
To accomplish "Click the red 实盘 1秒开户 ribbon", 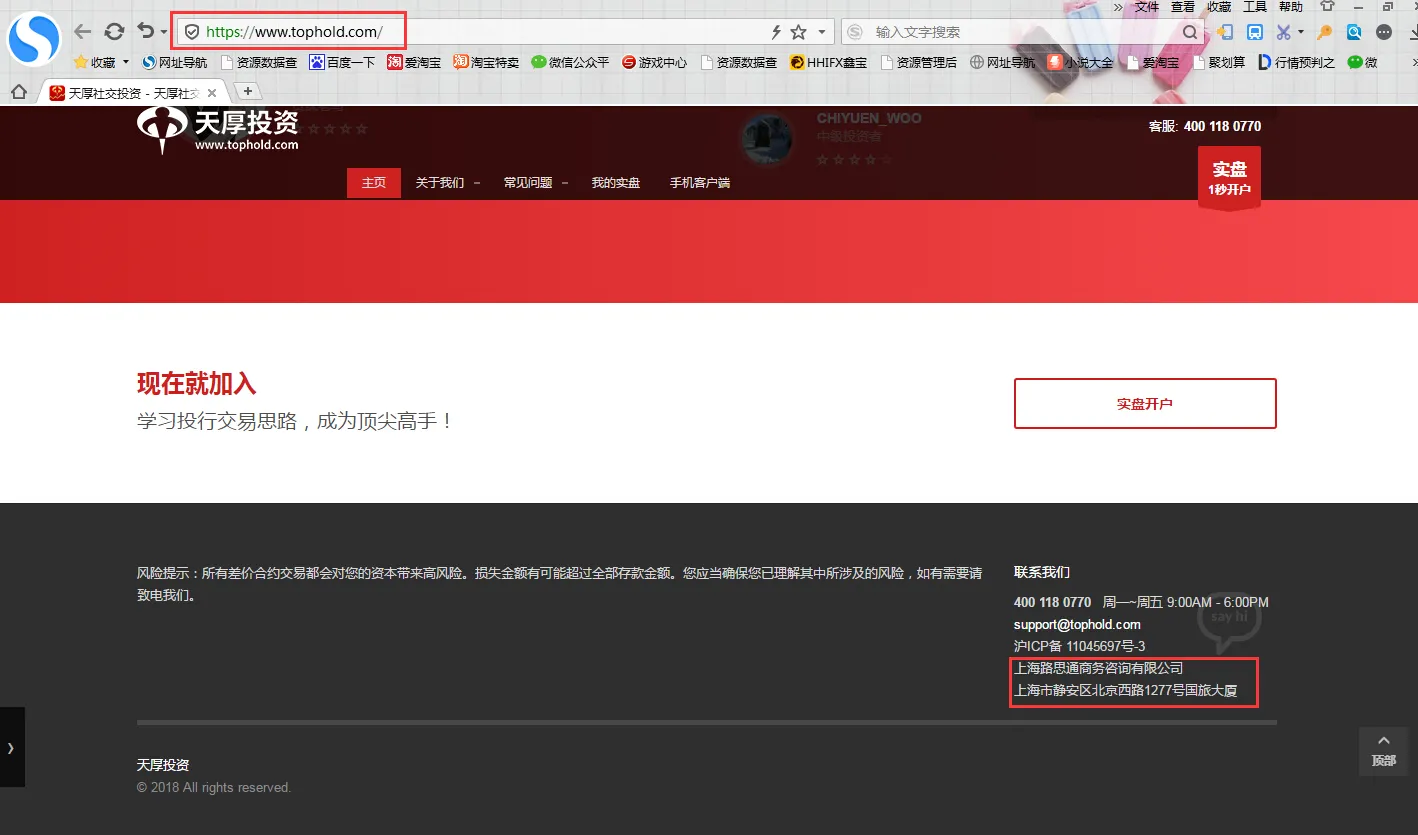I will tap(1229, 178).
